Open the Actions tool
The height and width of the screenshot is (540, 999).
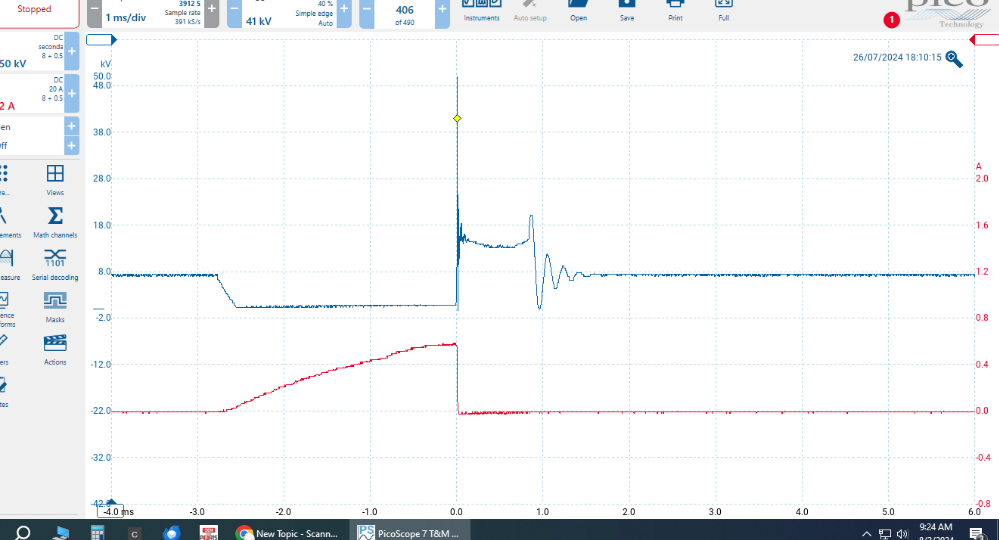click(55, 348)
